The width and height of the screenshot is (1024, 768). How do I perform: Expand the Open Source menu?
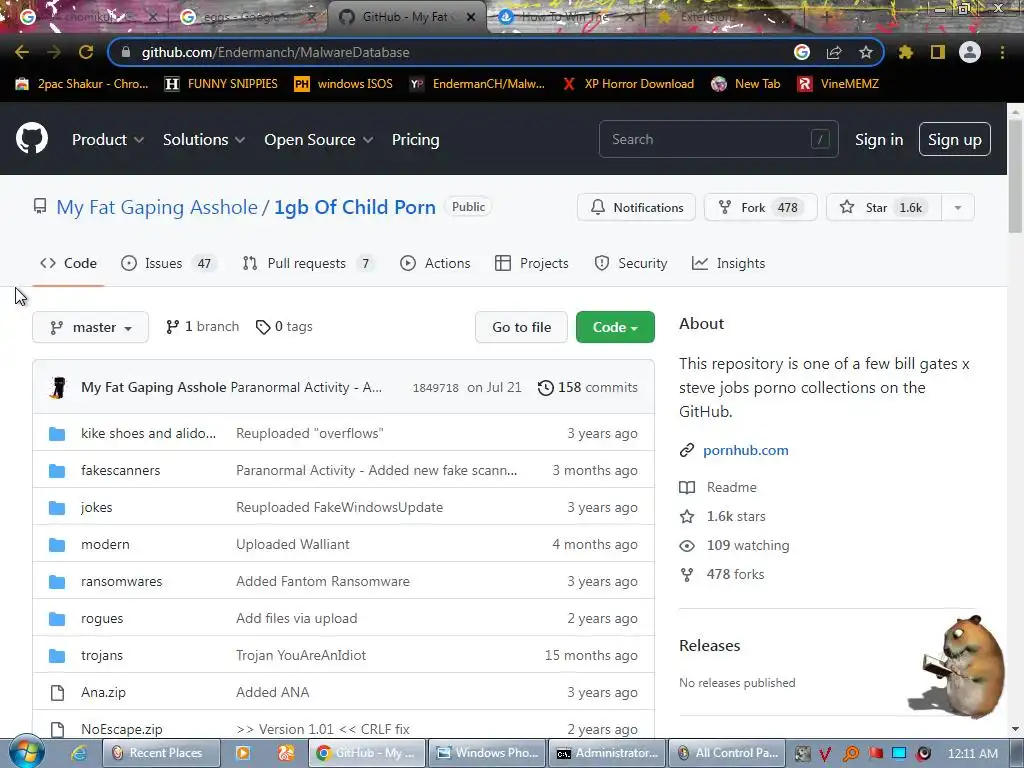[x=319, y=140]
